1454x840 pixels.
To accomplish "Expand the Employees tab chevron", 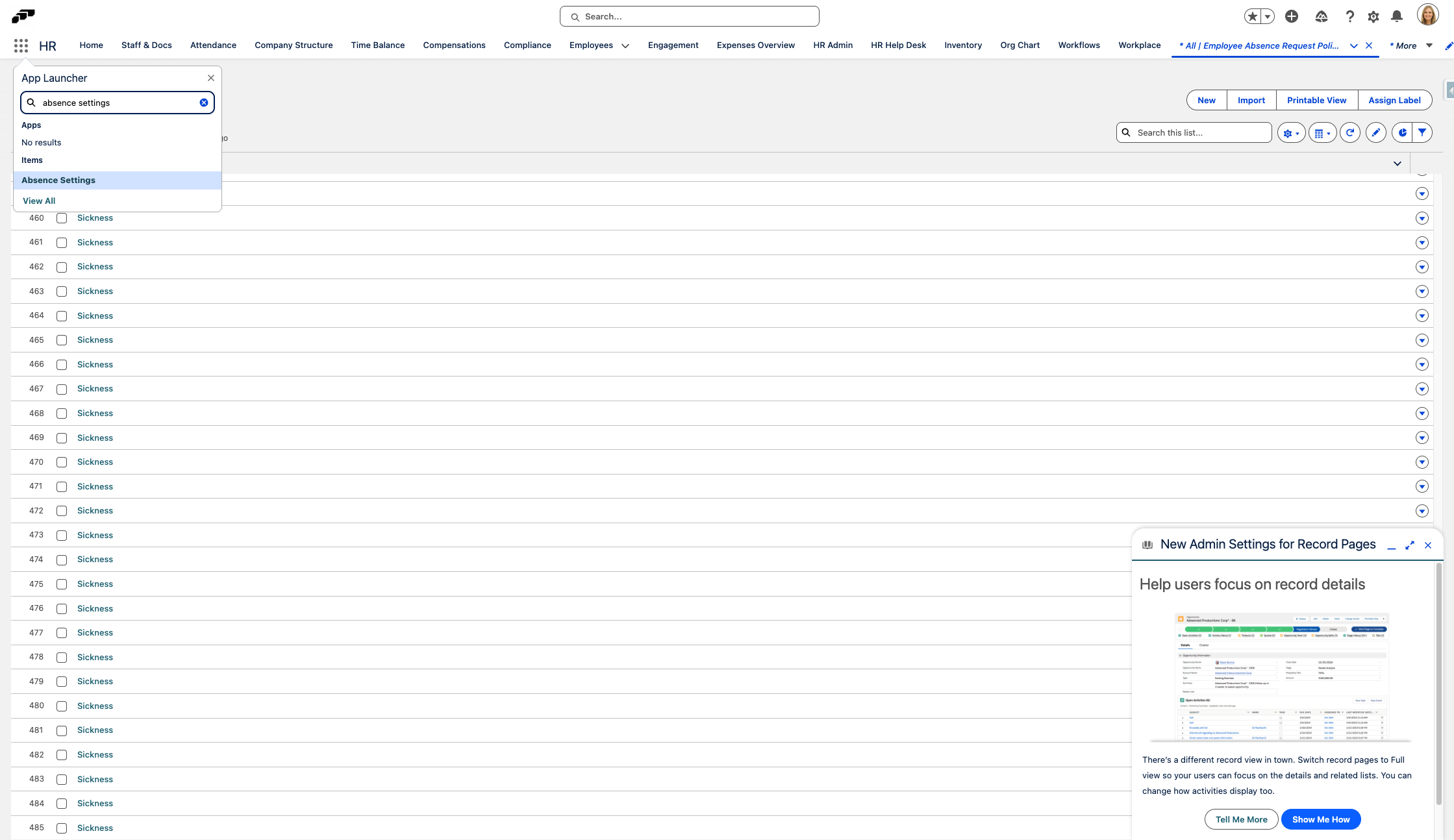I will coord(625,45).
